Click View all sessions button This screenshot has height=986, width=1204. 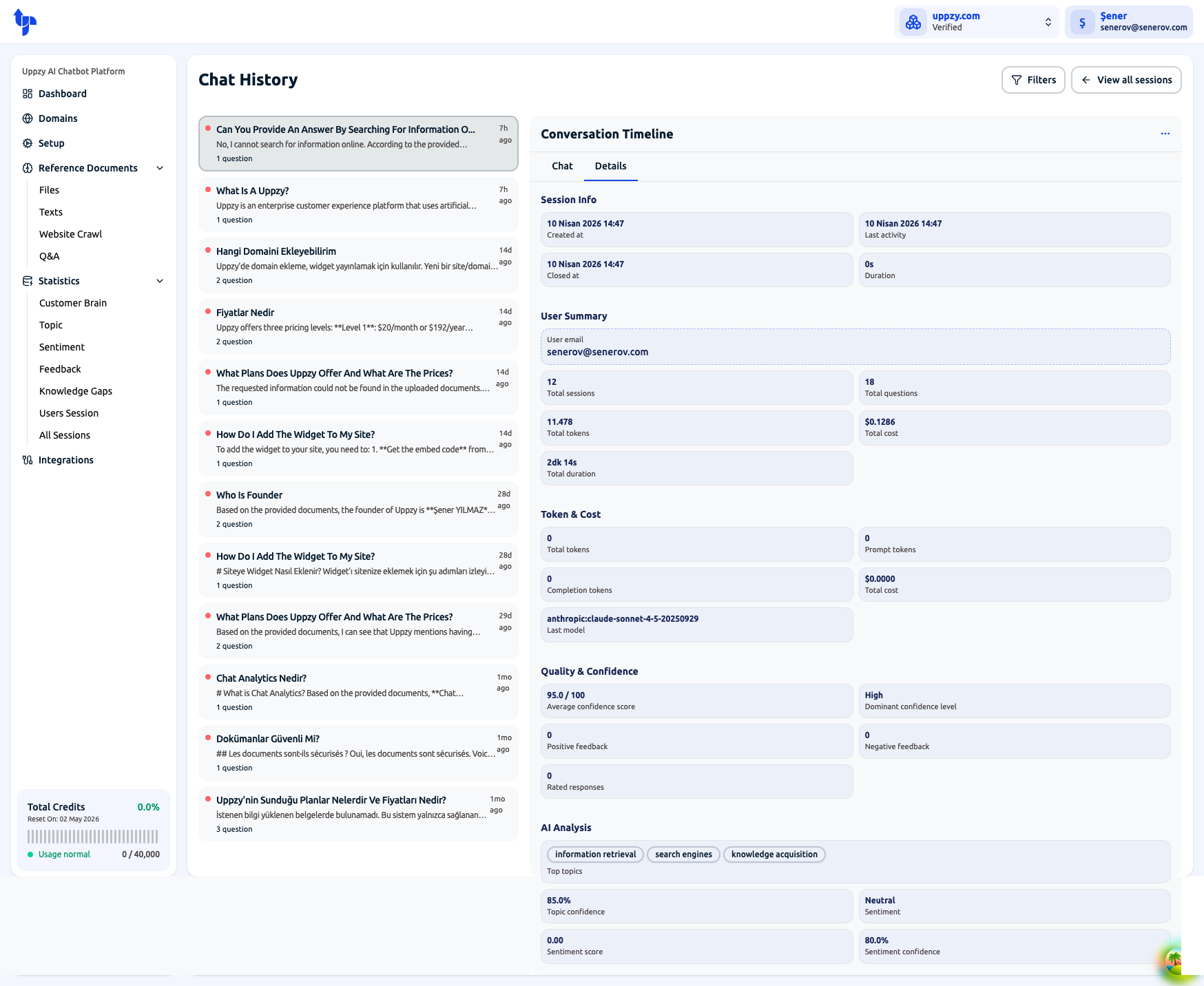coord(1126,80)
